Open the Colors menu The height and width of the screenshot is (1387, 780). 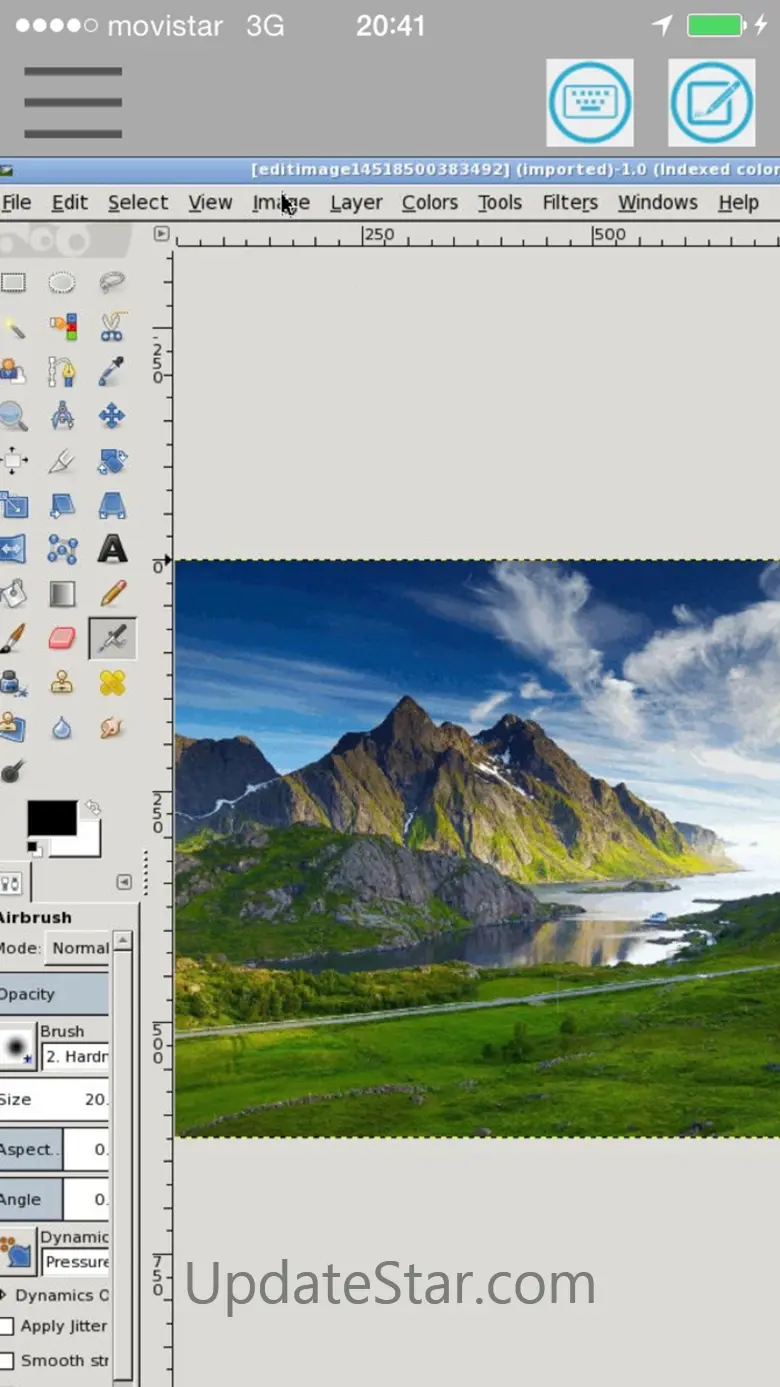click(430, 203)
